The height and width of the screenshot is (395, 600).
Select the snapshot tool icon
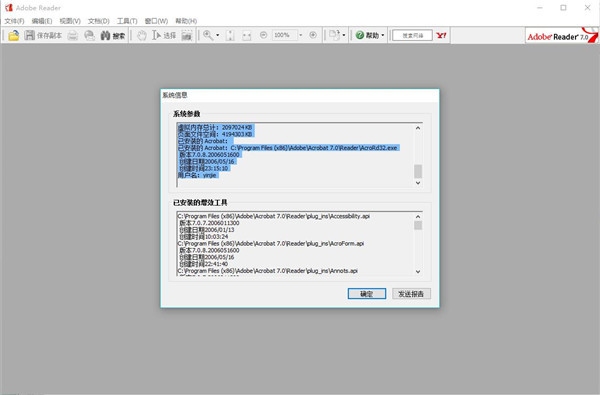coord(187,35)
